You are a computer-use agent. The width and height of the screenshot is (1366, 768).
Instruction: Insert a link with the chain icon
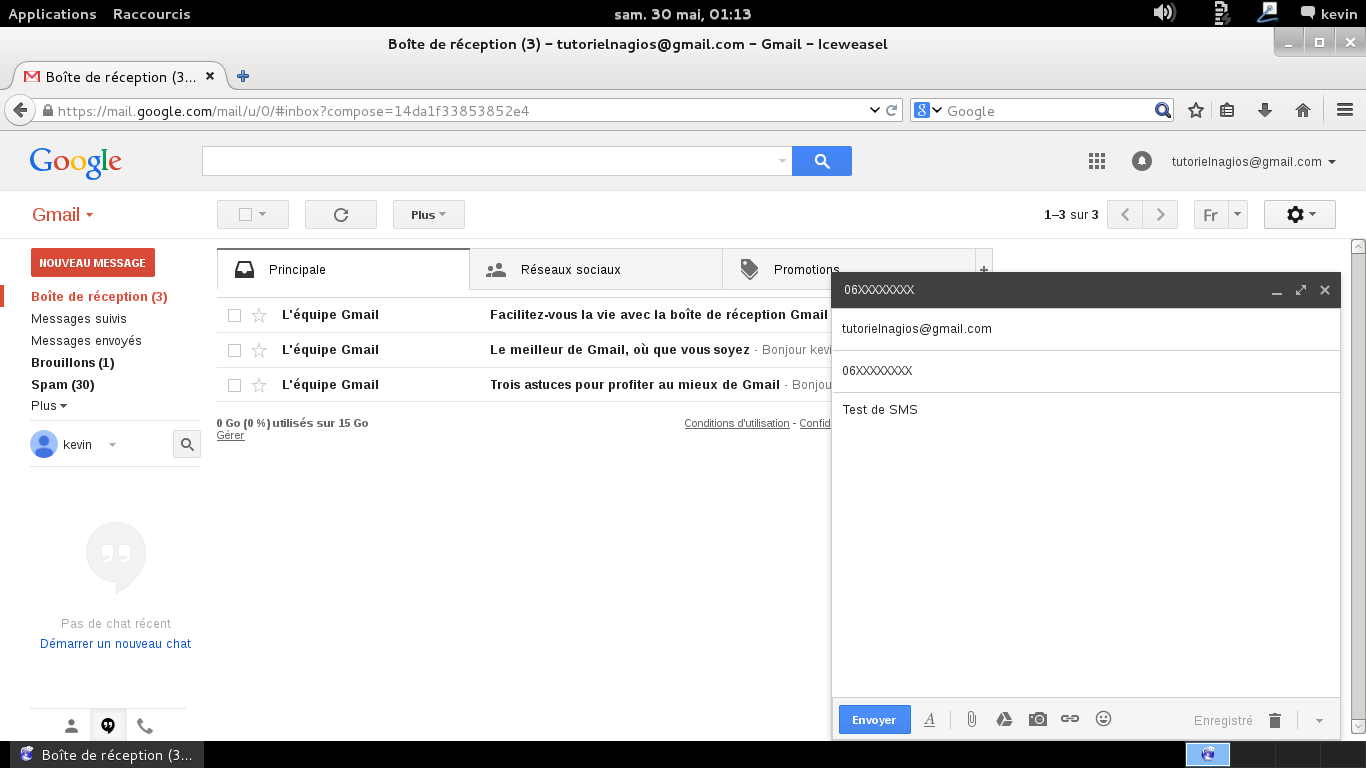[x=1070, y=719]
